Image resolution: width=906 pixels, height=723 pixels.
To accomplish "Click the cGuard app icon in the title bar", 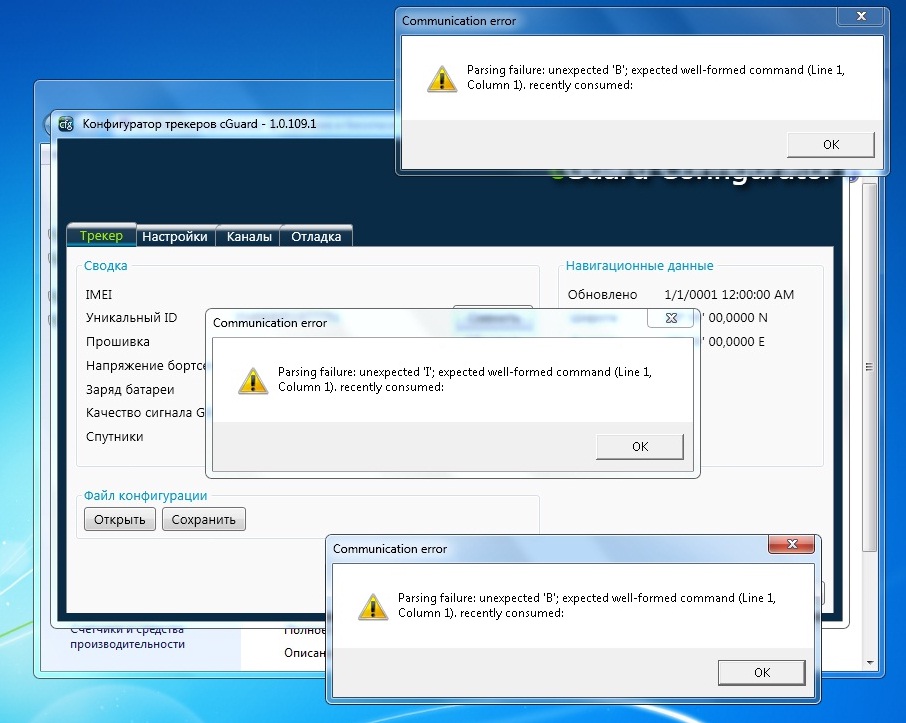I will (66, 124).
